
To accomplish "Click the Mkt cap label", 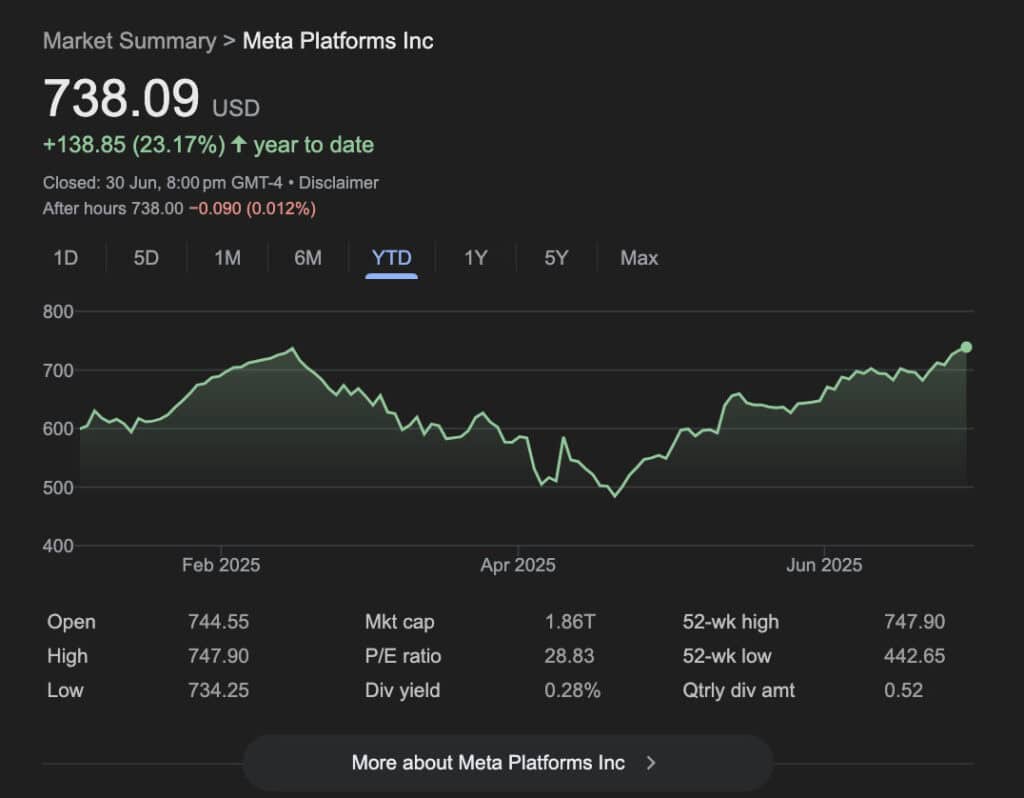I will 400,622.
